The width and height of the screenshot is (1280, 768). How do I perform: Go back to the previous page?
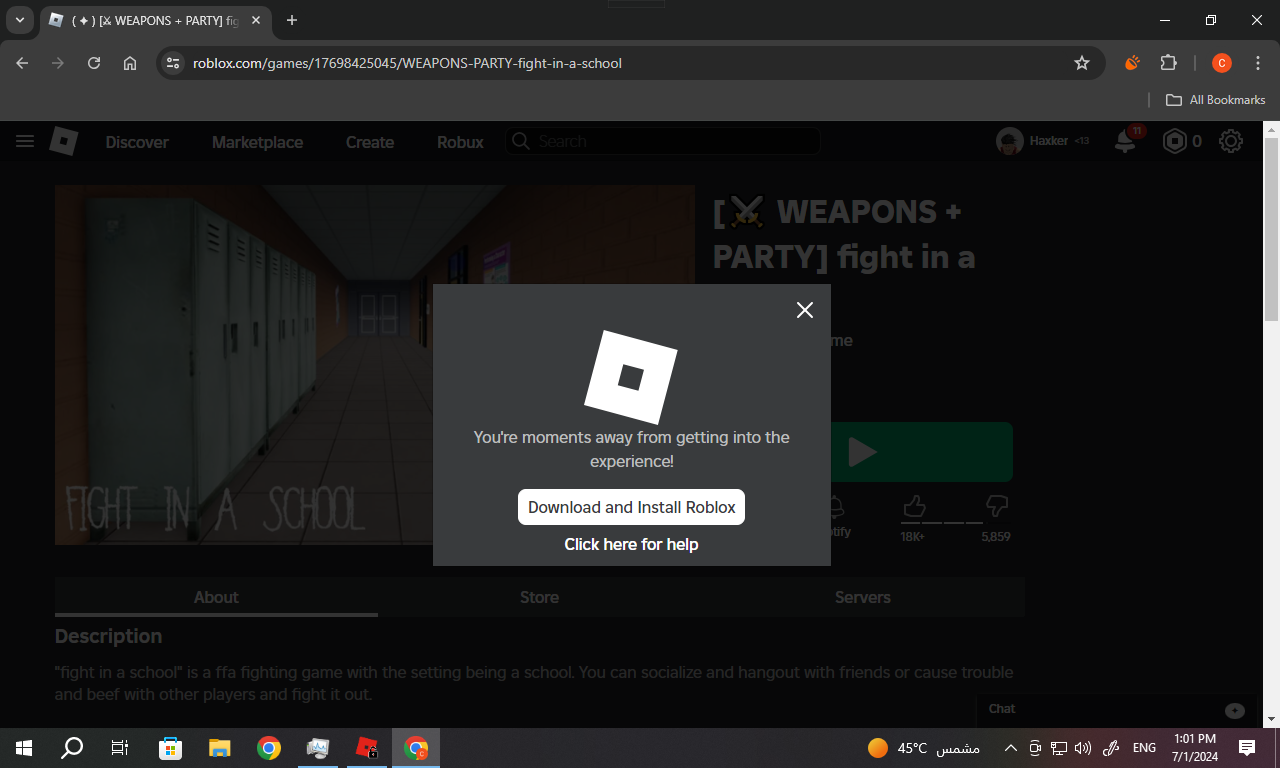tap(23, 63)
